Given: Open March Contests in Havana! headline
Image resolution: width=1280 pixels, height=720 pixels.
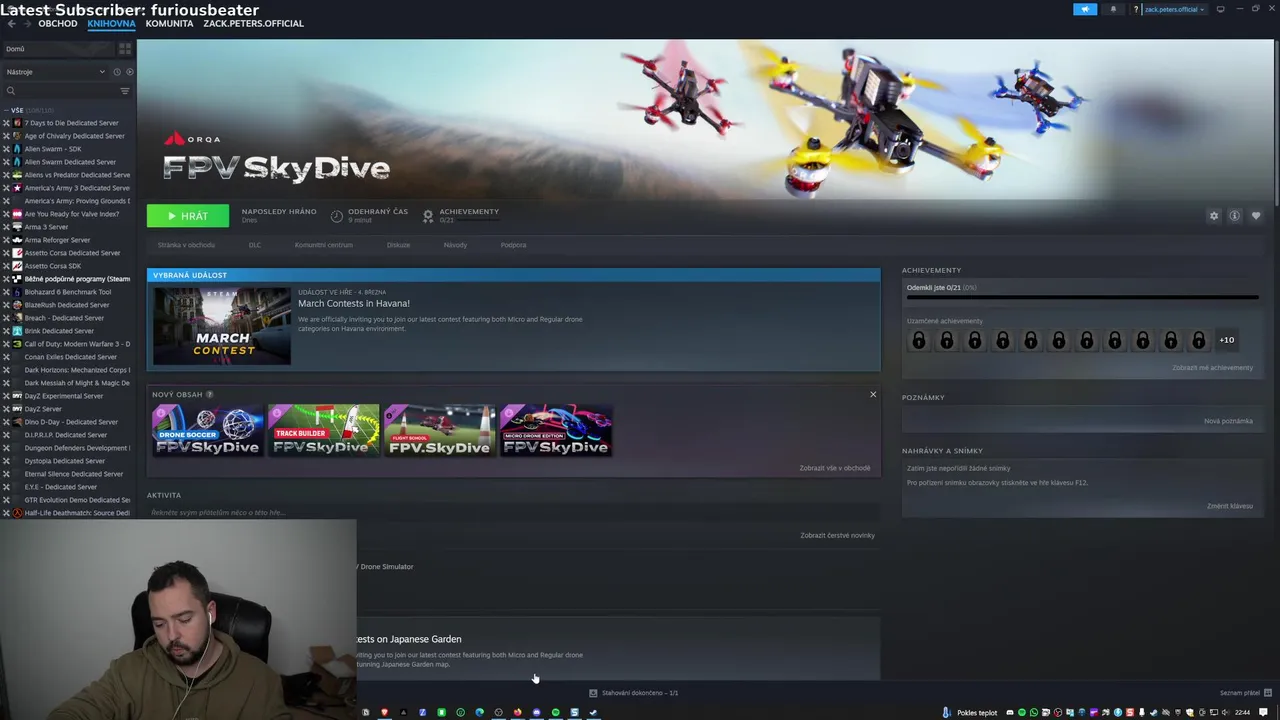Looking at the screenshot, I should click(354, 303).
